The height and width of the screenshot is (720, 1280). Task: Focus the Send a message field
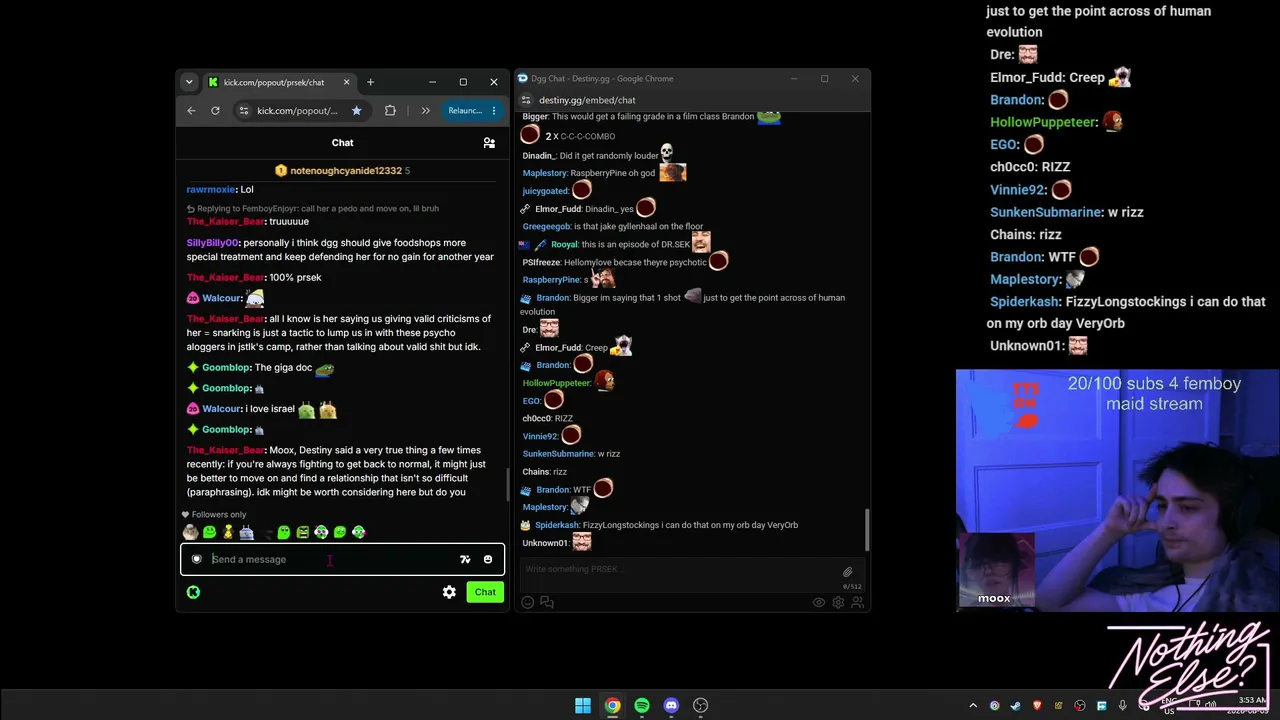[330, 559]
